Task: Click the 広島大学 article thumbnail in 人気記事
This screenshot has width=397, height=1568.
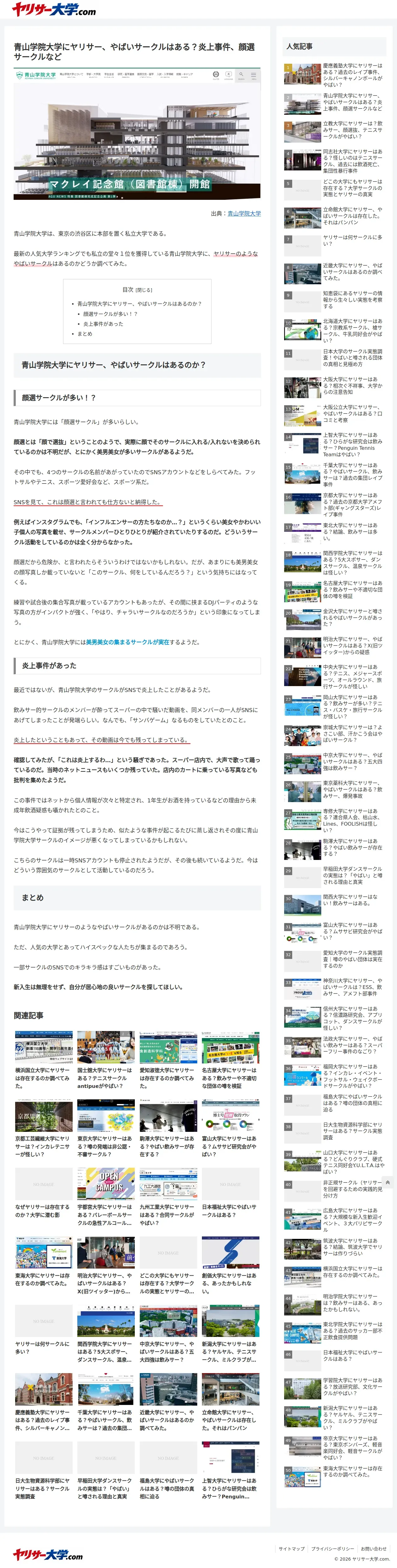Action: point(302,1220)
